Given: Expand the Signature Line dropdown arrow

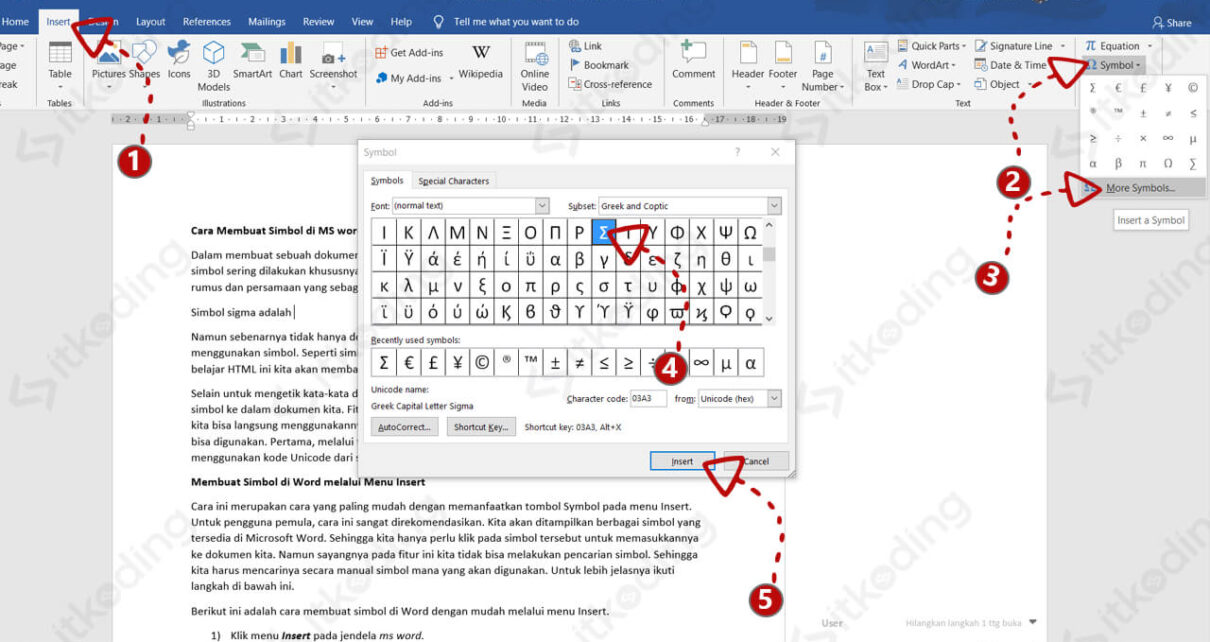Looking at the screenshot, I should tap(1063, 46).
